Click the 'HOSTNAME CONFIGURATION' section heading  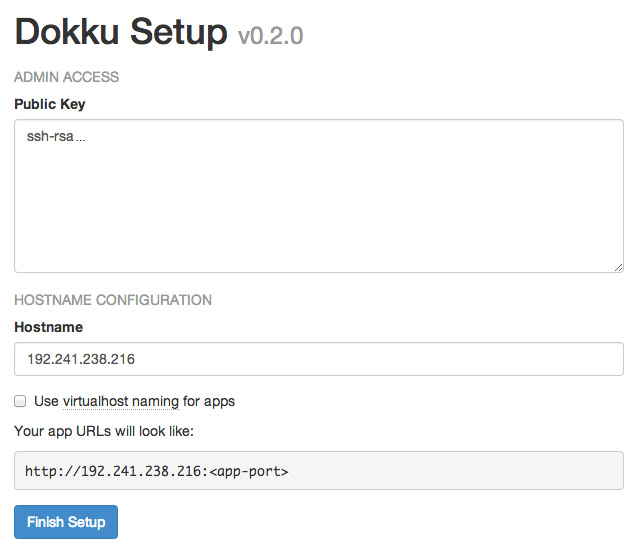coord(113,300)
